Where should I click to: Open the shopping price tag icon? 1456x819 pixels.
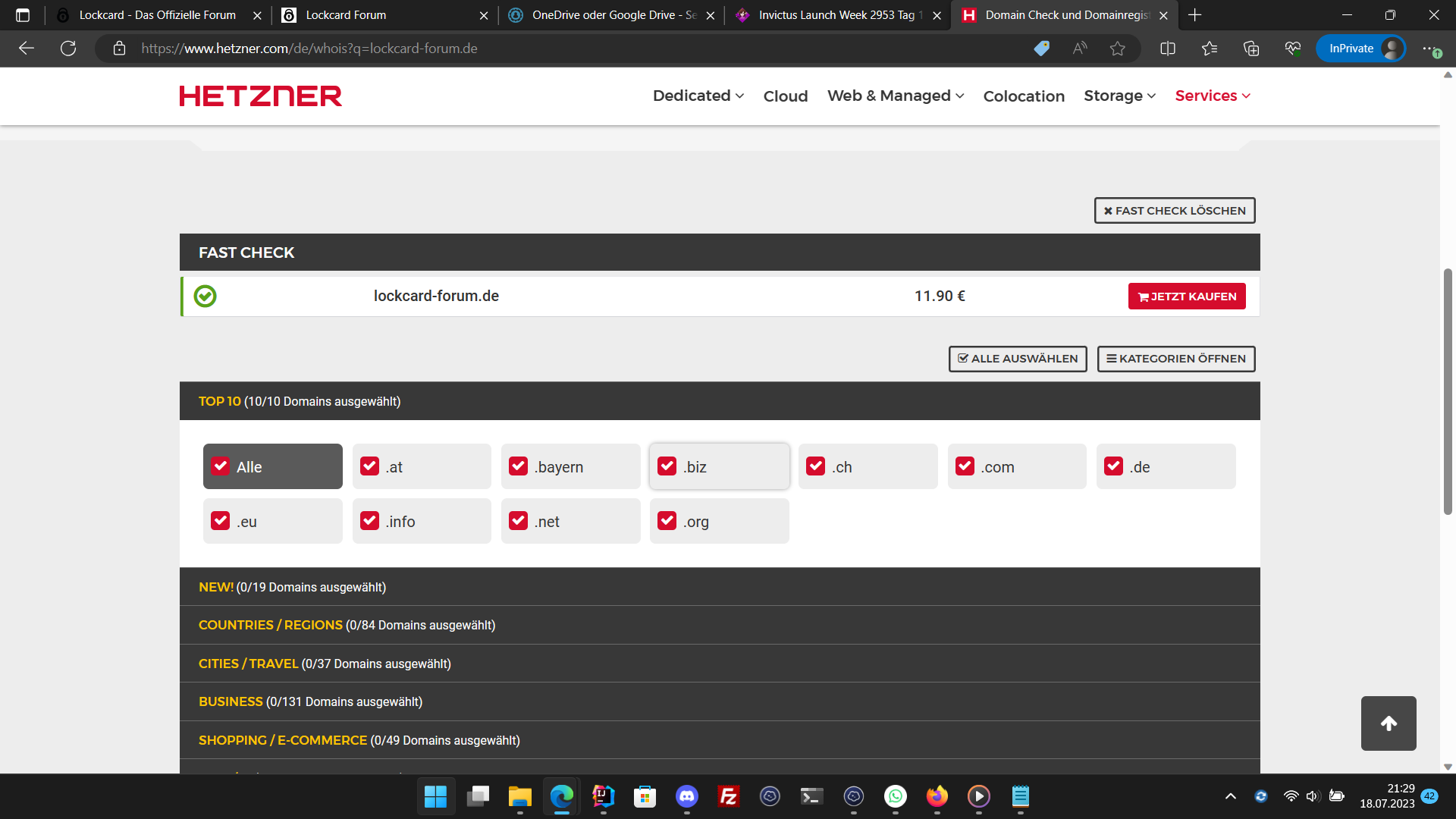(x=1042, y=49)
